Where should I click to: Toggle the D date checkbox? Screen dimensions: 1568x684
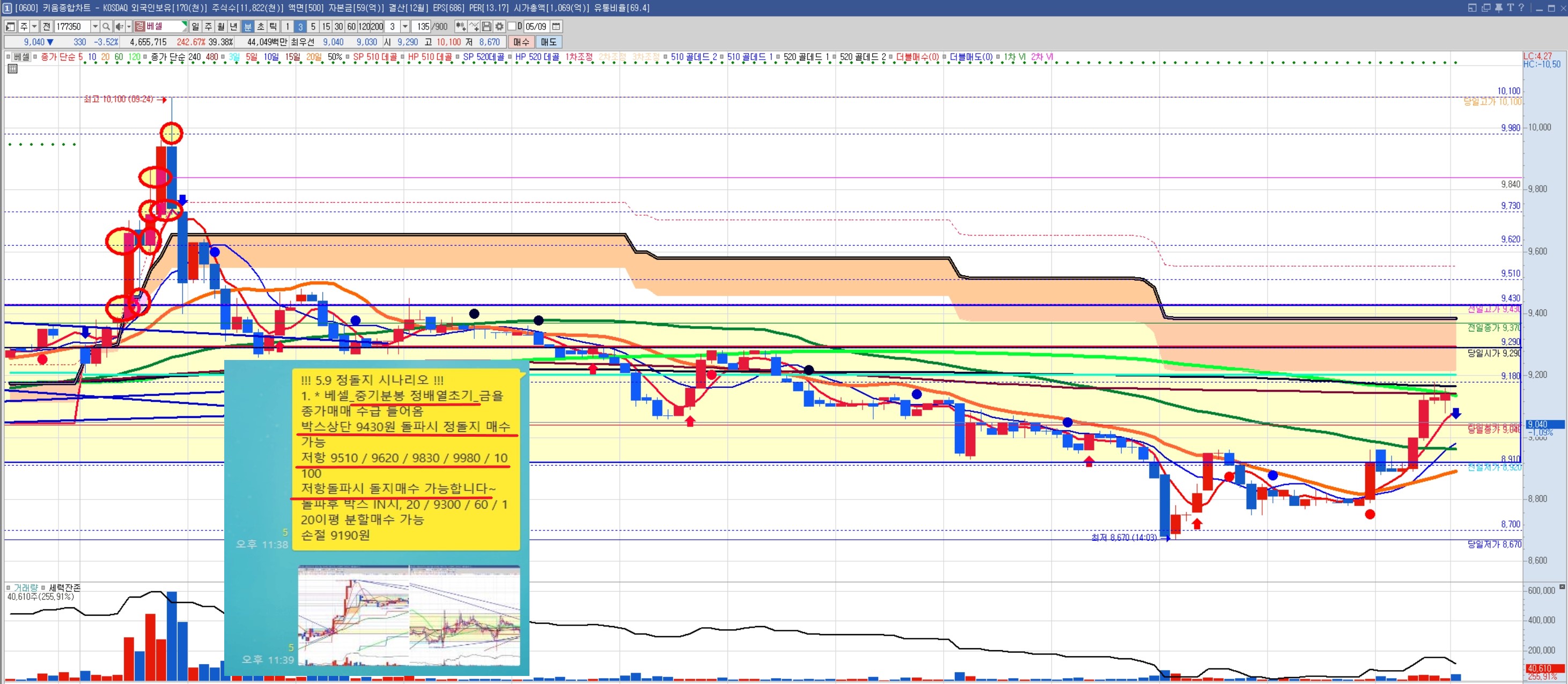tap(512, 27)
